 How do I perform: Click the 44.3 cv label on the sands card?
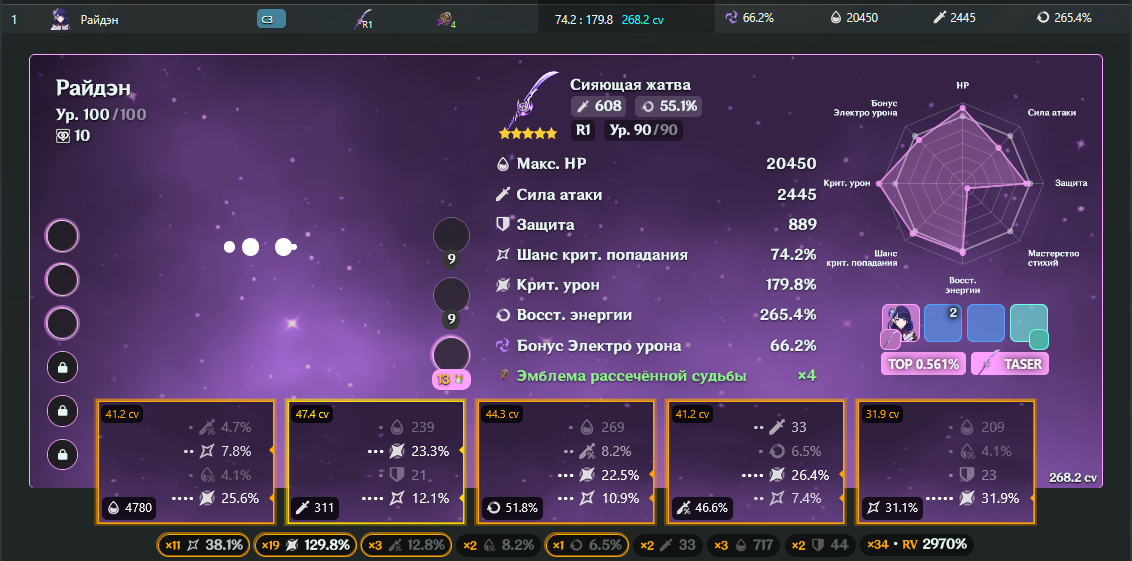[x=503, y=414]
